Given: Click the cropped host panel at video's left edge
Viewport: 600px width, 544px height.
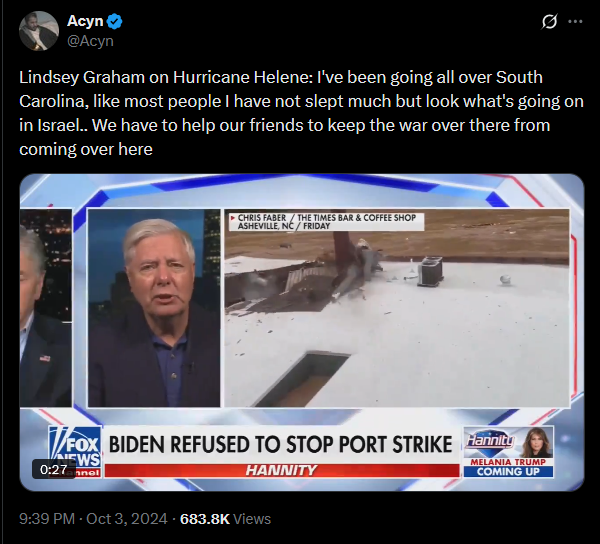Looking at the screenshot, I should (x=46, y=308).
